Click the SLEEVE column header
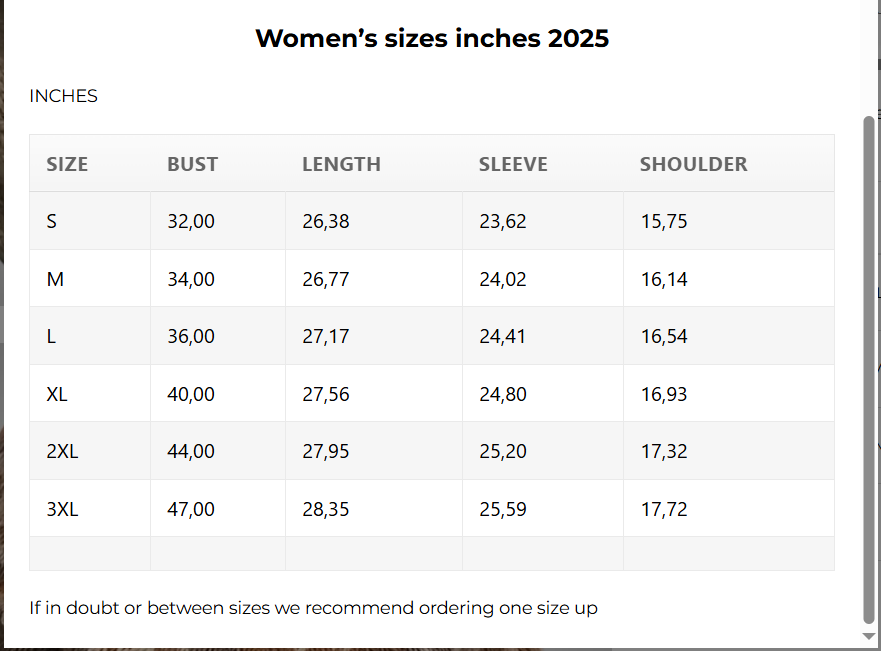This screenshot has width=881, height=651. pos(513,164)
